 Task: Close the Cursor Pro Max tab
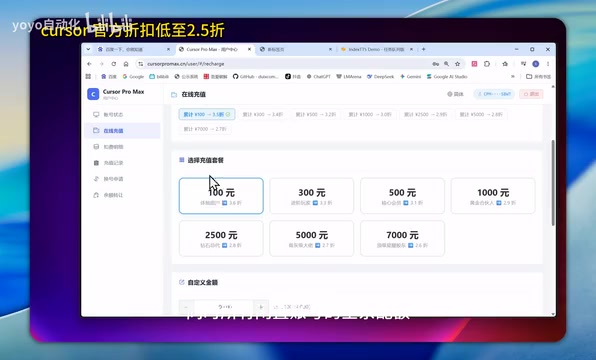(249, 49)
